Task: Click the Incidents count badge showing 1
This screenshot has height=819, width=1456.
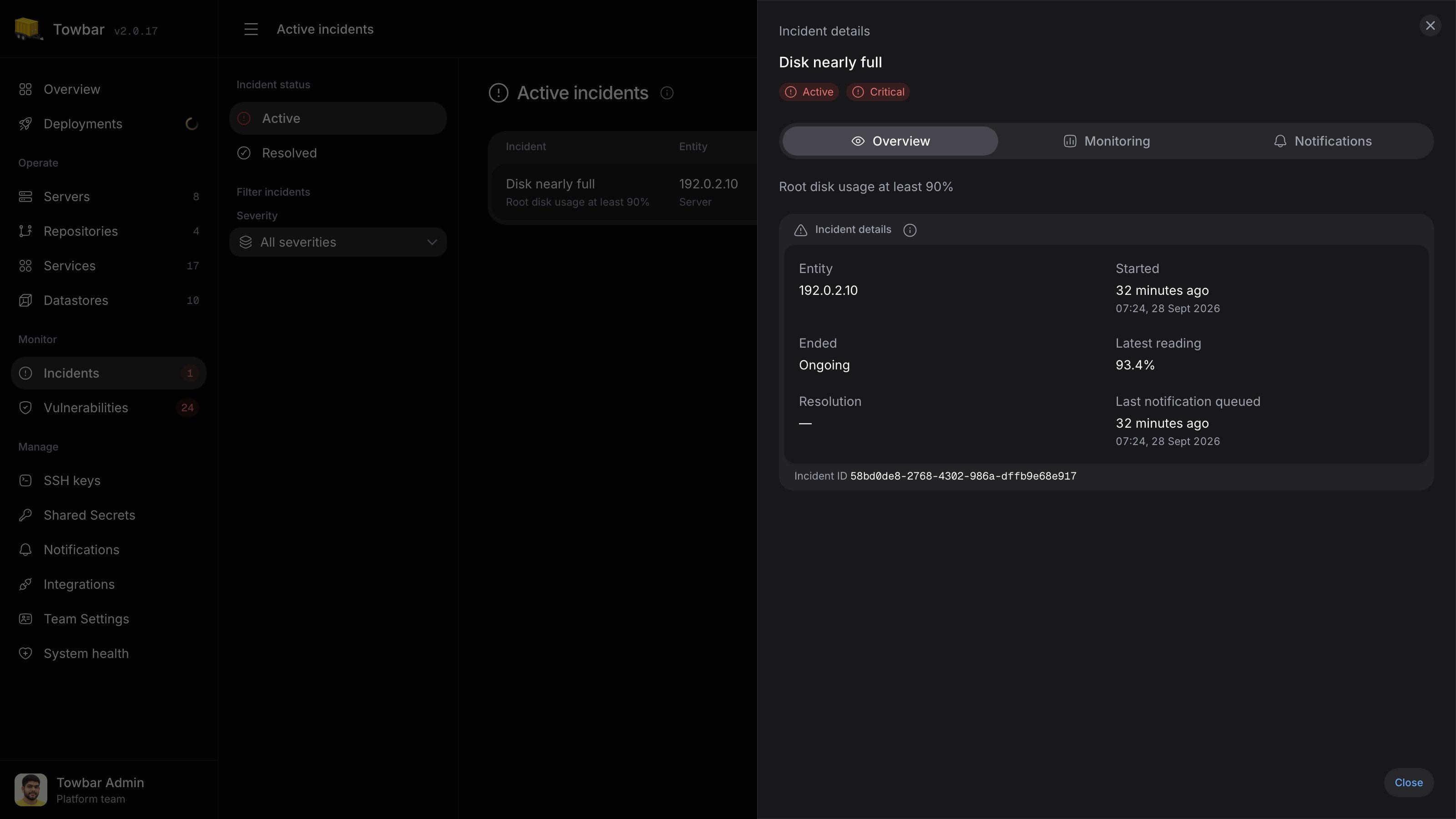Action: [x=190, y=373]
